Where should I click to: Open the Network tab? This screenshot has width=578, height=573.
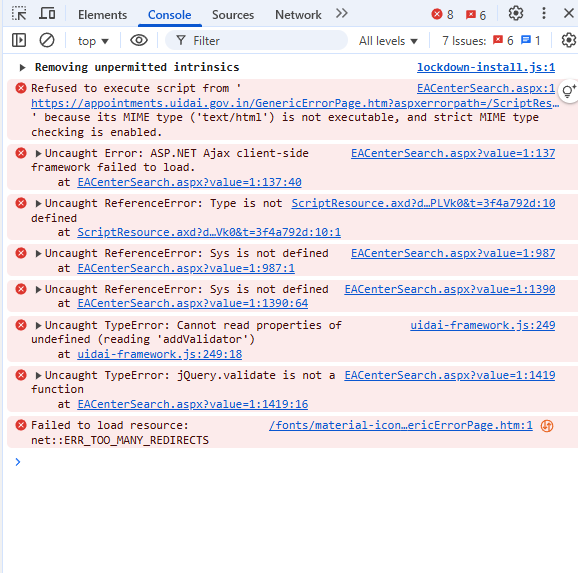(x=298, y=15)
